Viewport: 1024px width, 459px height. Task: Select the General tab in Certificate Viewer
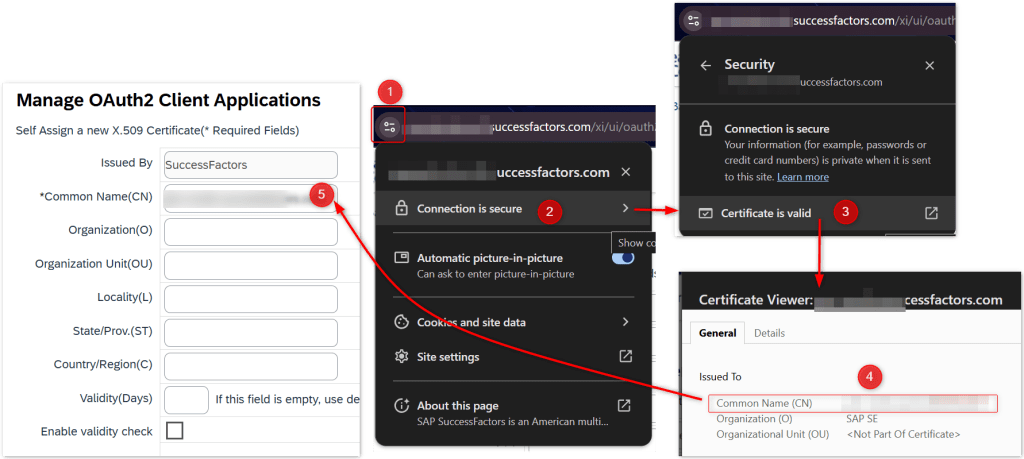pos(717,333)
